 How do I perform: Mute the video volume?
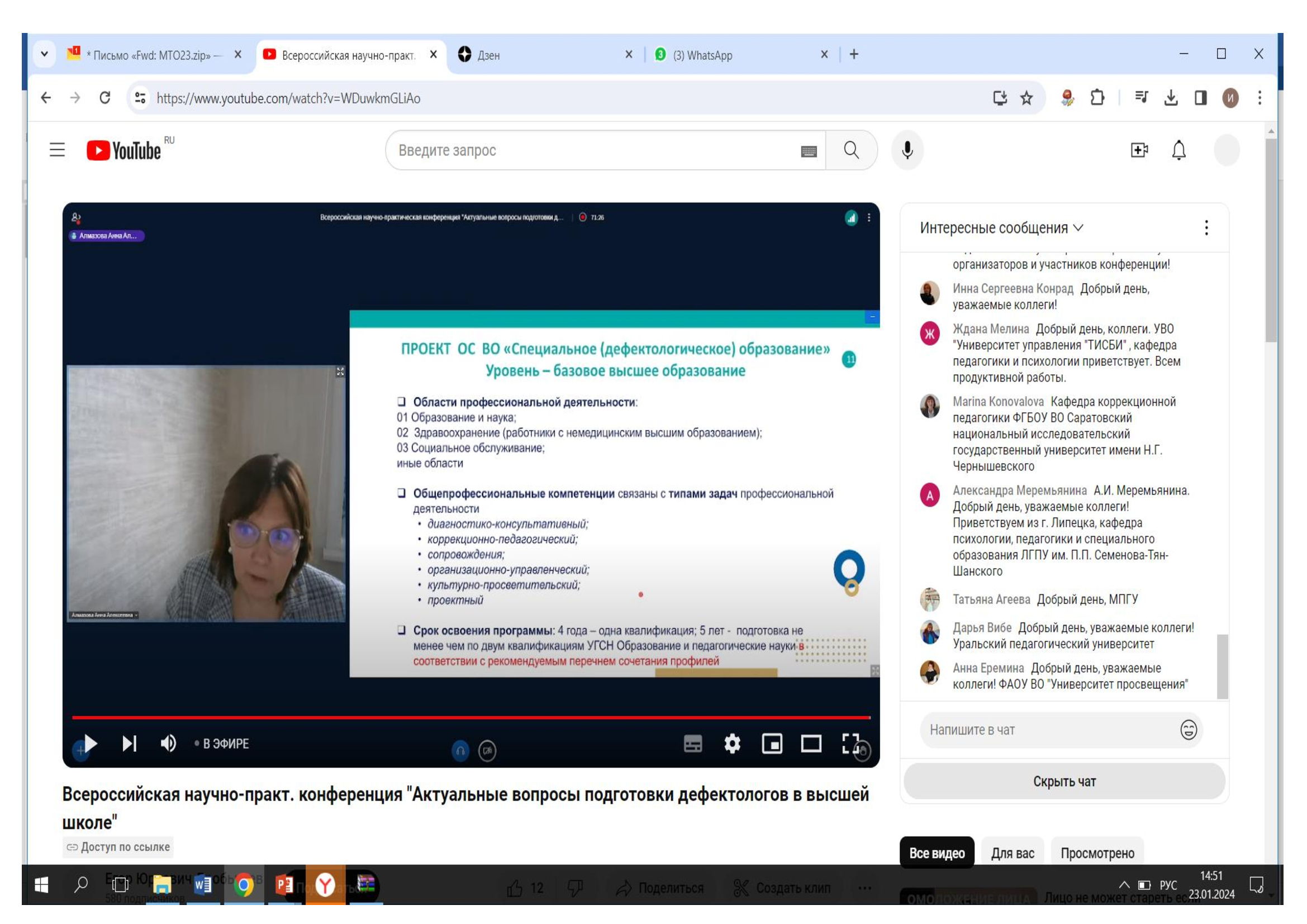pos(168,743)
